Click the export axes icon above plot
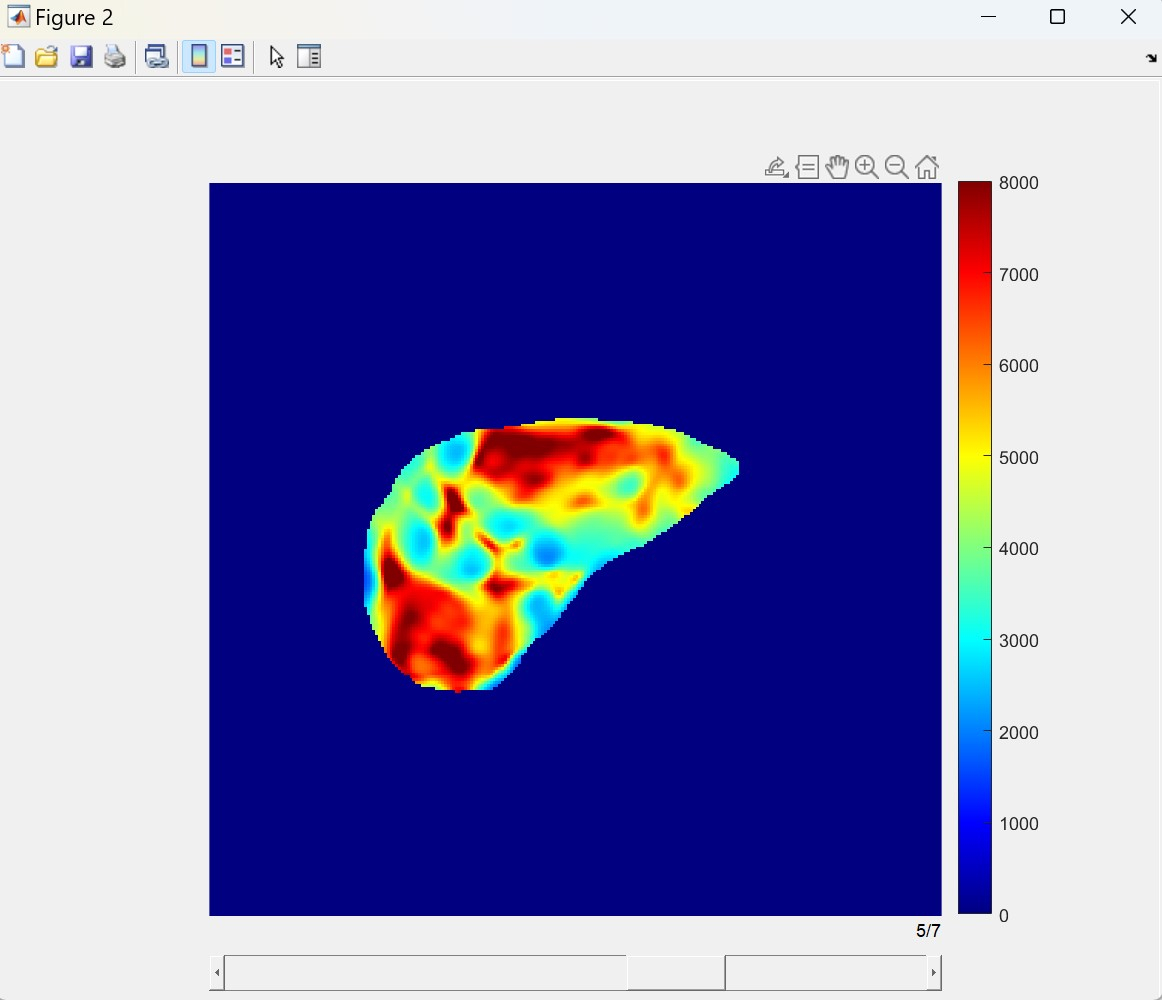This screenshot has width=1162, height=1000. pos(776,167)
